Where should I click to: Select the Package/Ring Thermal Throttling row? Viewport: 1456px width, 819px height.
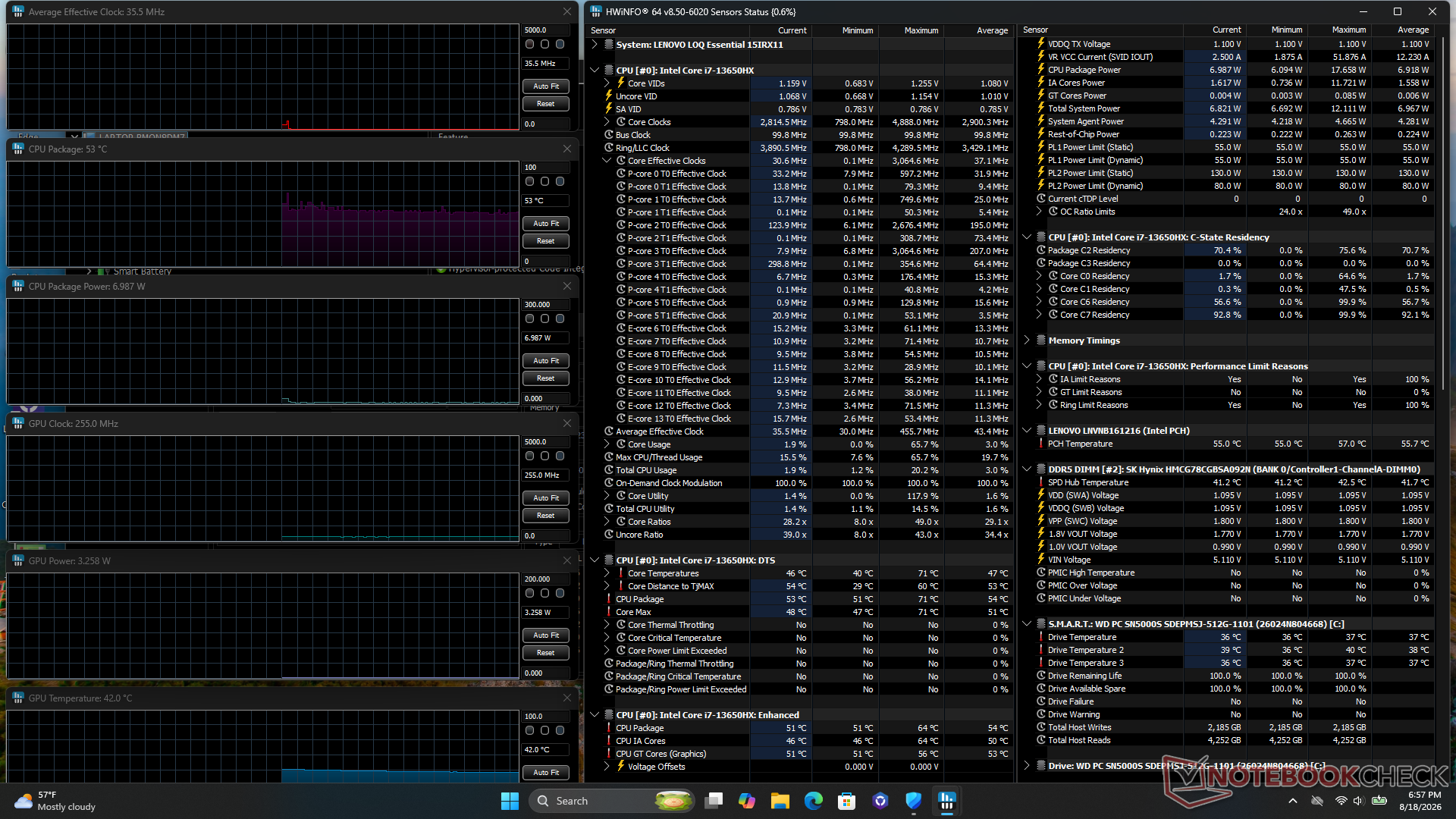click(x=801, y=664)
